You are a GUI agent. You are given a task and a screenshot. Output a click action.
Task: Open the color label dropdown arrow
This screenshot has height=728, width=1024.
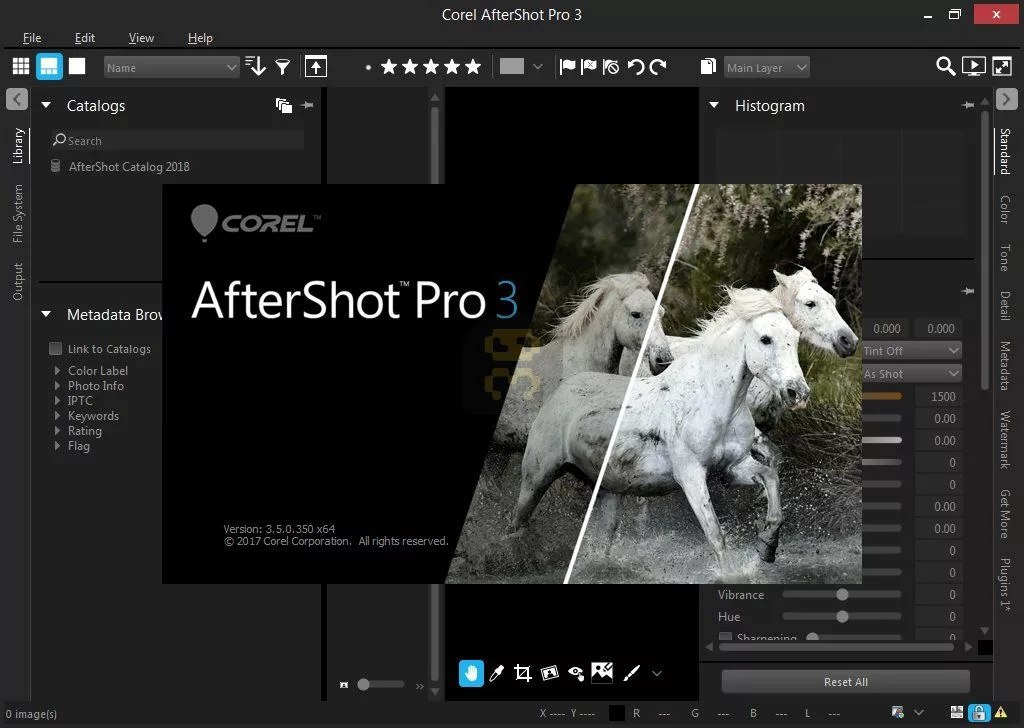point(537,67)
